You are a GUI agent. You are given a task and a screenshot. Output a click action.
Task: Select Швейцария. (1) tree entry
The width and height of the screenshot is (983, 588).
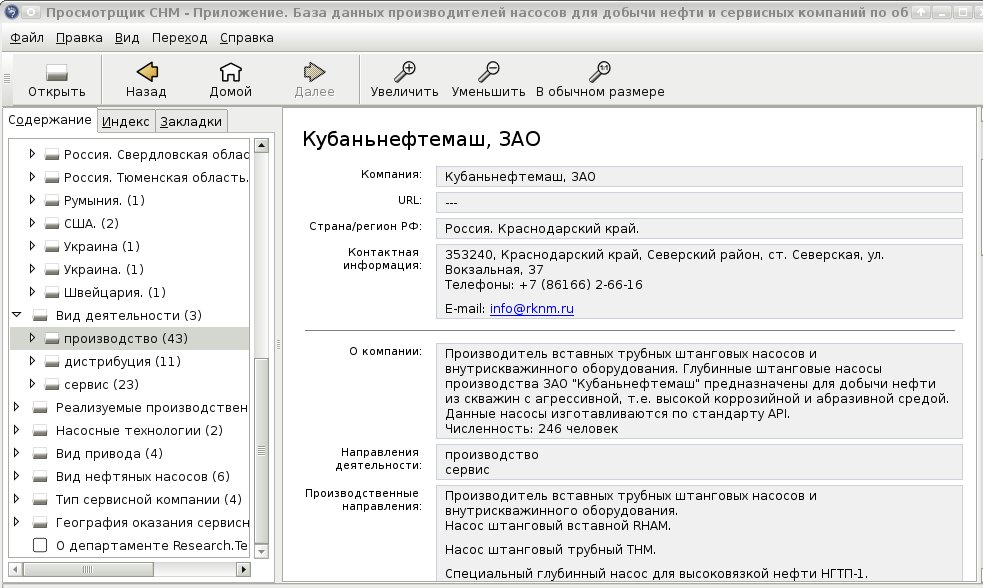point(115,293)
